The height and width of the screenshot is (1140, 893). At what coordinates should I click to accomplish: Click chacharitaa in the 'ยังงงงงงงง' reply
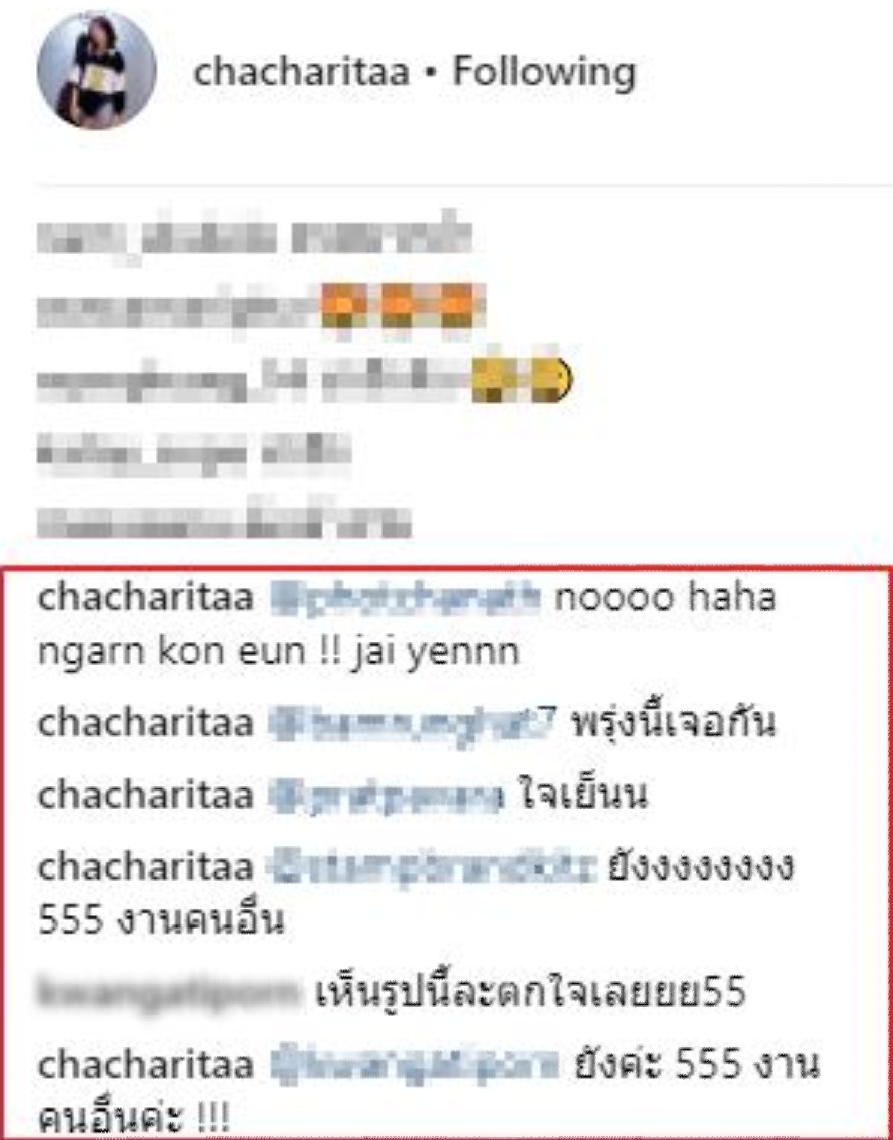point(145,866)
